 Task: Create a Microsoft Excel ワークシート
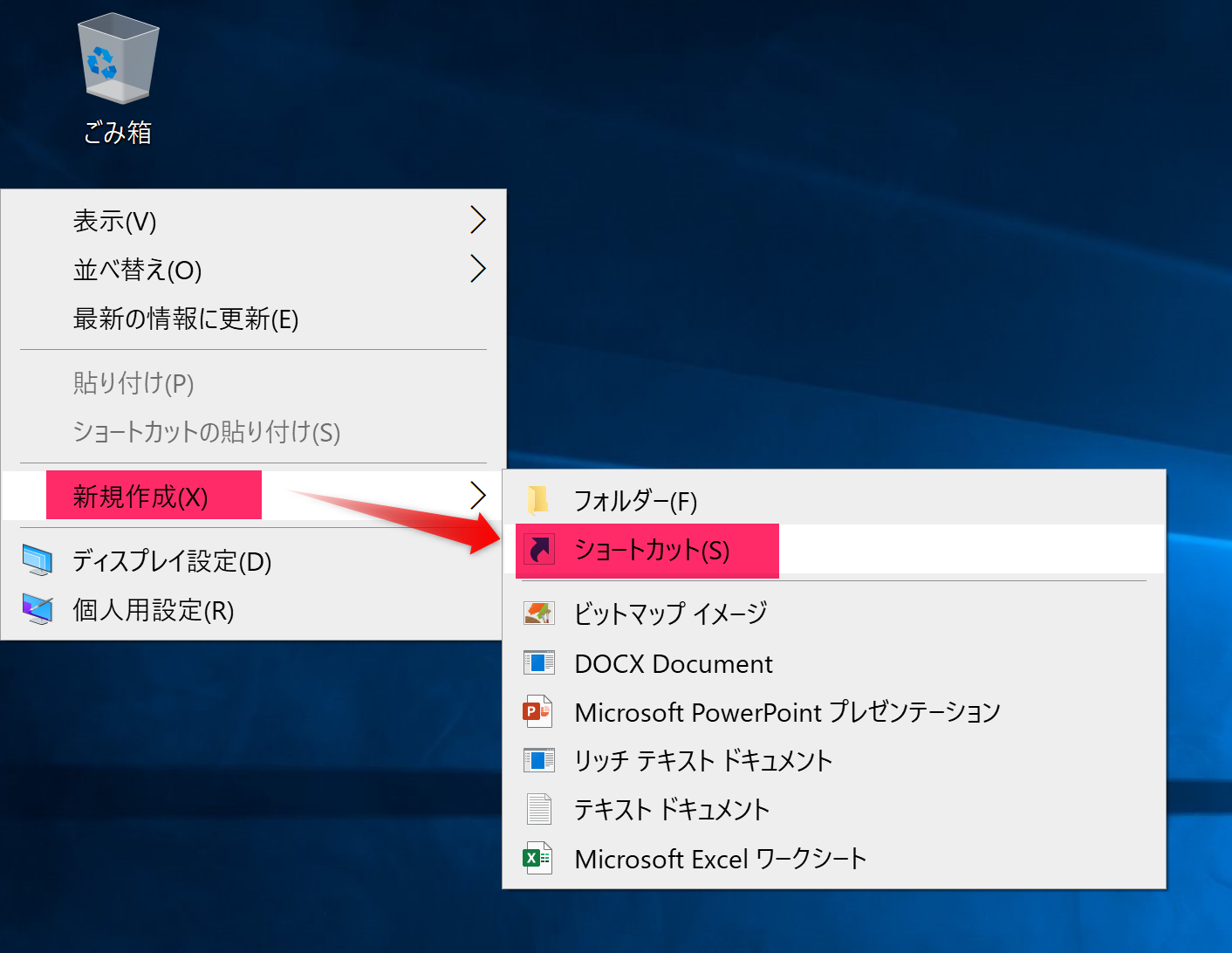coord(719,858)
